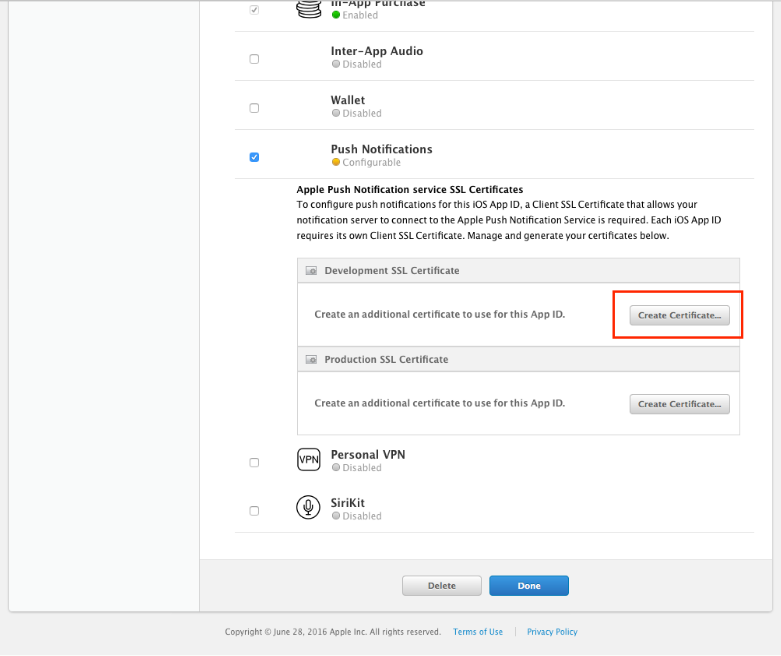Uncheck the Push Notifications checkbox
The height and width of the screenshot is (656, 781).
point(254,157)
